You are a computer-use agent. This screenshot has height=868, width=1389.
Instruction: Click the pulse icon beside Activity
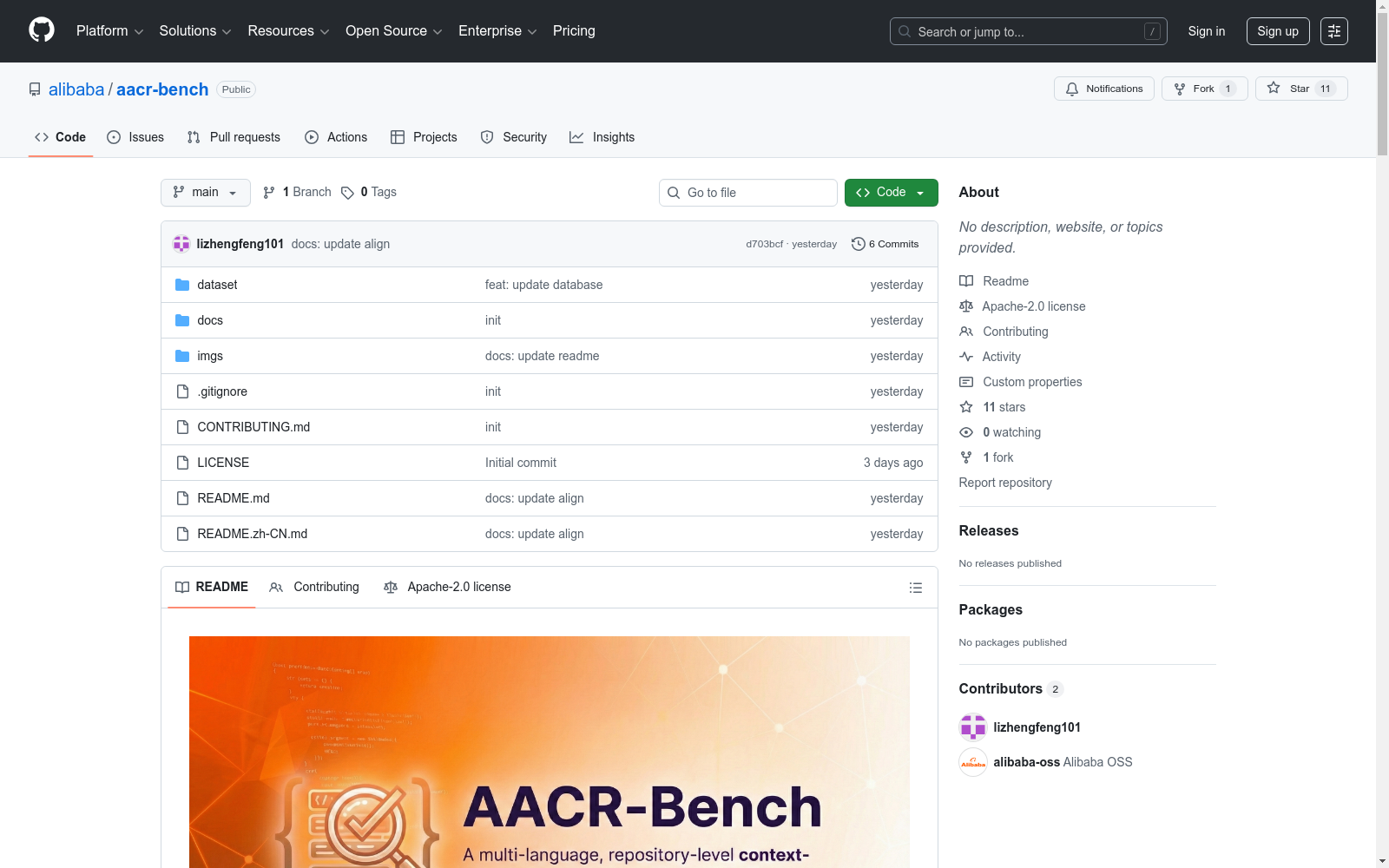tap(966, 357)
